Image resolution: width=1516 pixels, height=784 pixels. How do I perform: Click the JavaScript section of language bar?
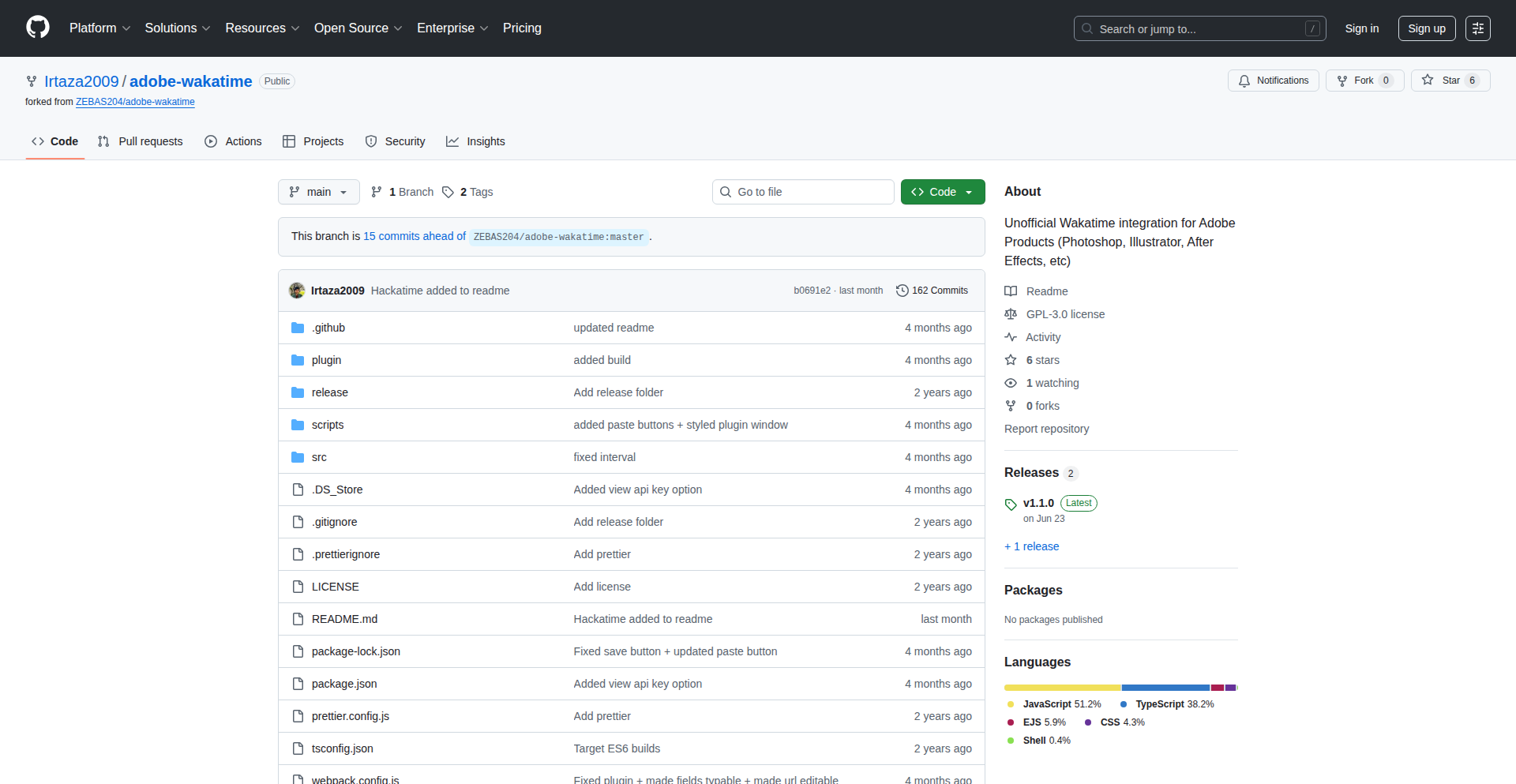(1062, 688)
